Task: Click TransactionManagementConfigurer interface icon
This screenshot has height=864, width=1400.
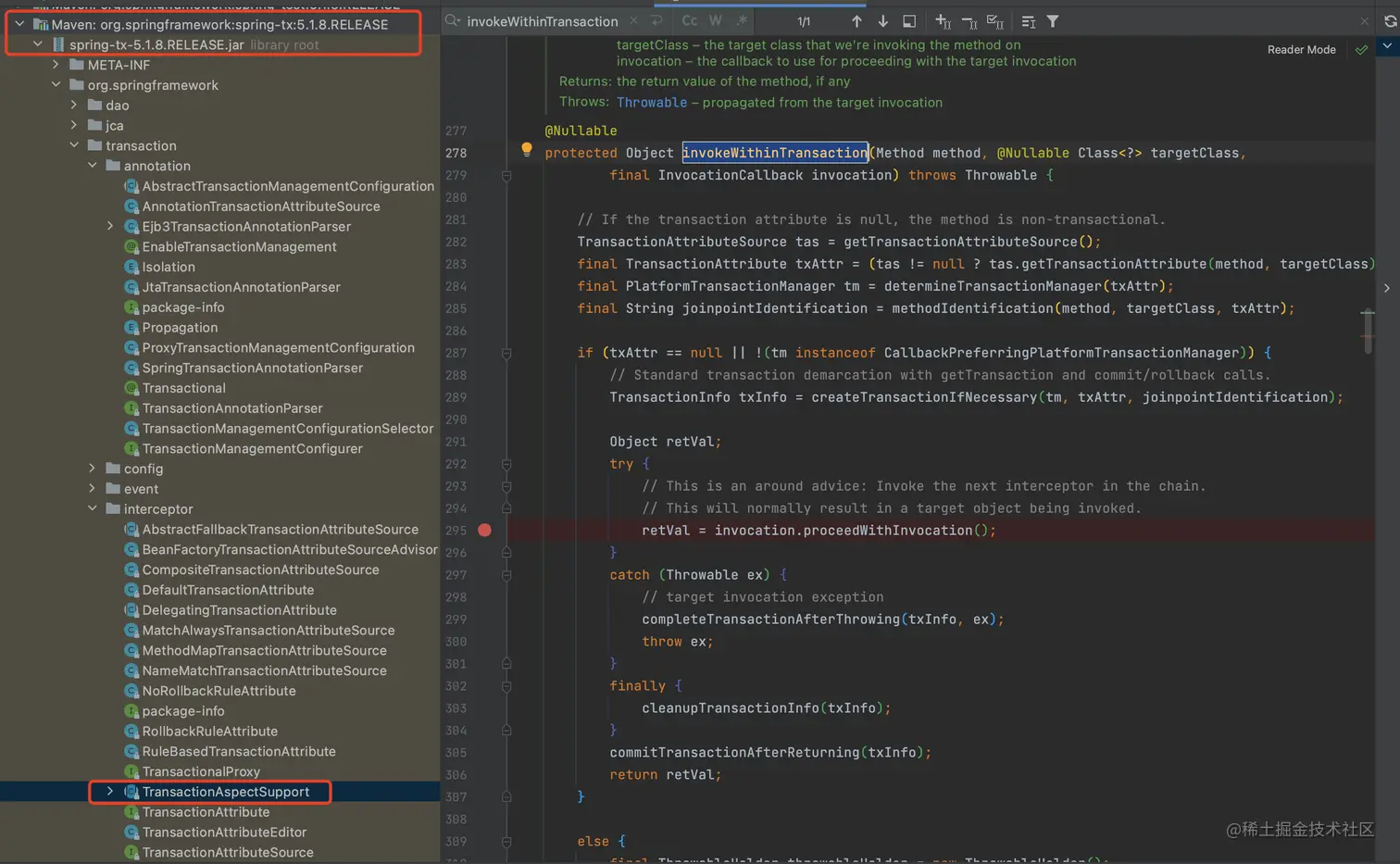Action: 131,449
